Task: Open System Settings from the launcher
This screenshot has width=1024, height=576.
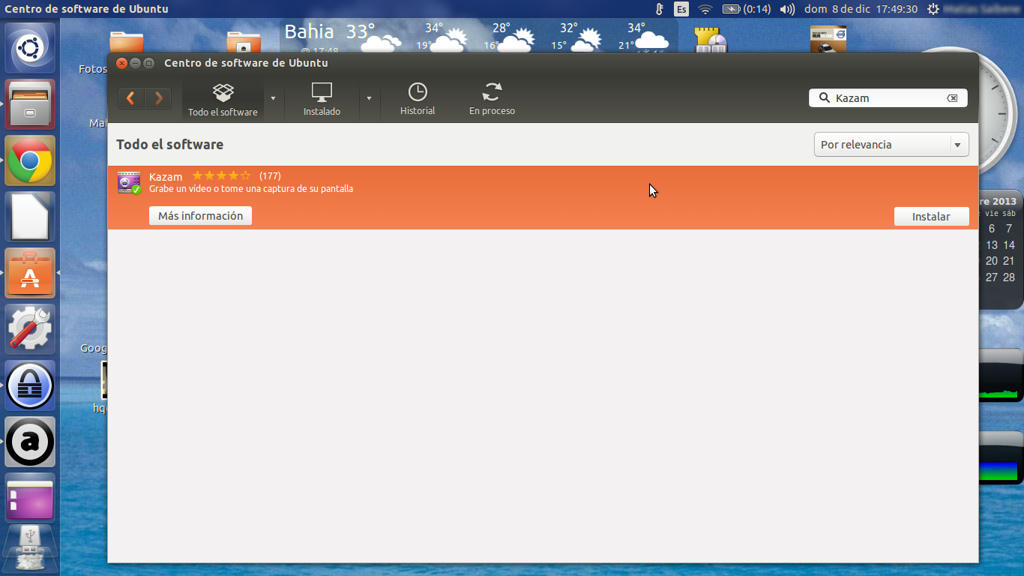Action: click(30, 329)
